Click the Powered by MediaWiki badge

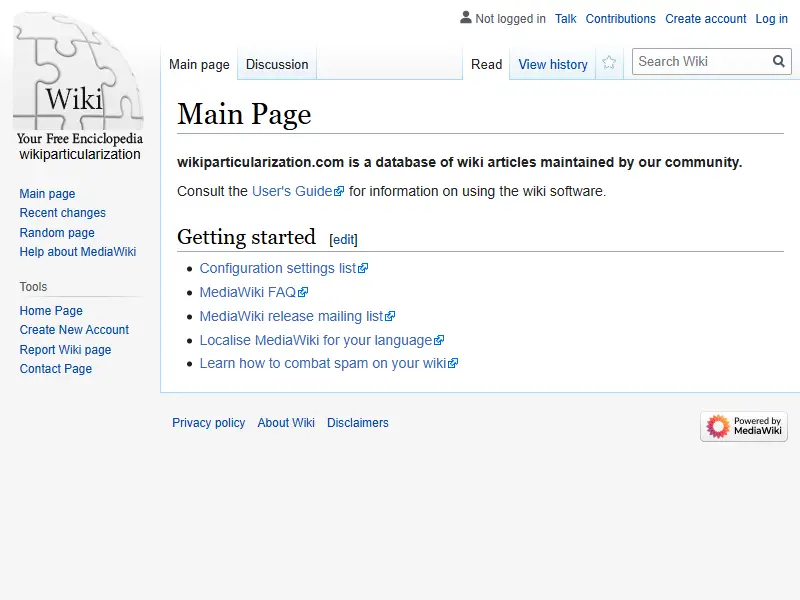pyautogui.click(x=744, y=426)
